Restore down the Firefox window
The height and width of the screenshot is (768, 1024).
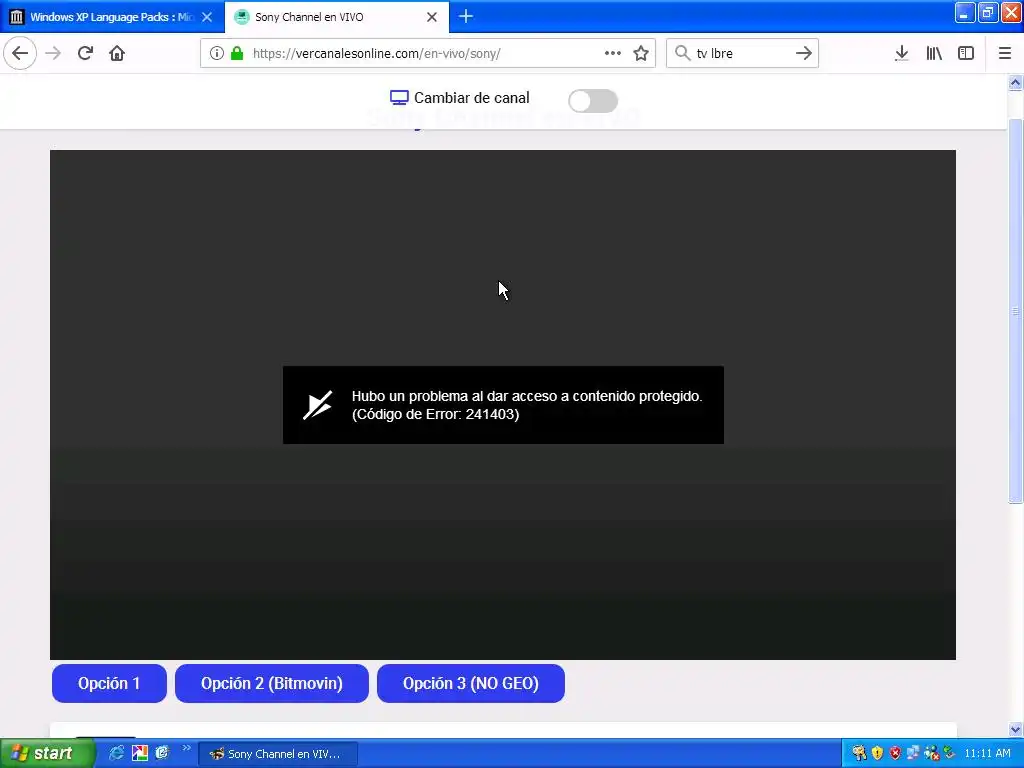click(988, 13)
